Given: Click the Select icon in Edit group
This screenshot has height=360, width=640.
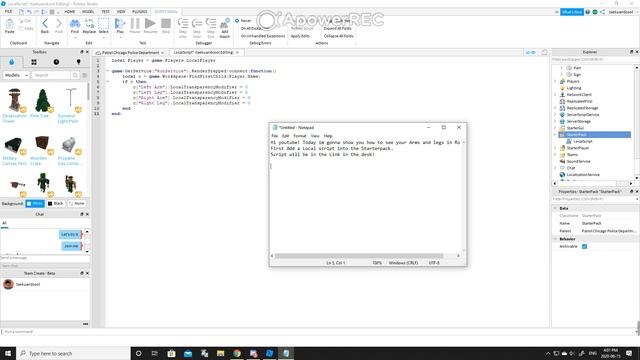Looking at the screenshot, I should [104, 24].
